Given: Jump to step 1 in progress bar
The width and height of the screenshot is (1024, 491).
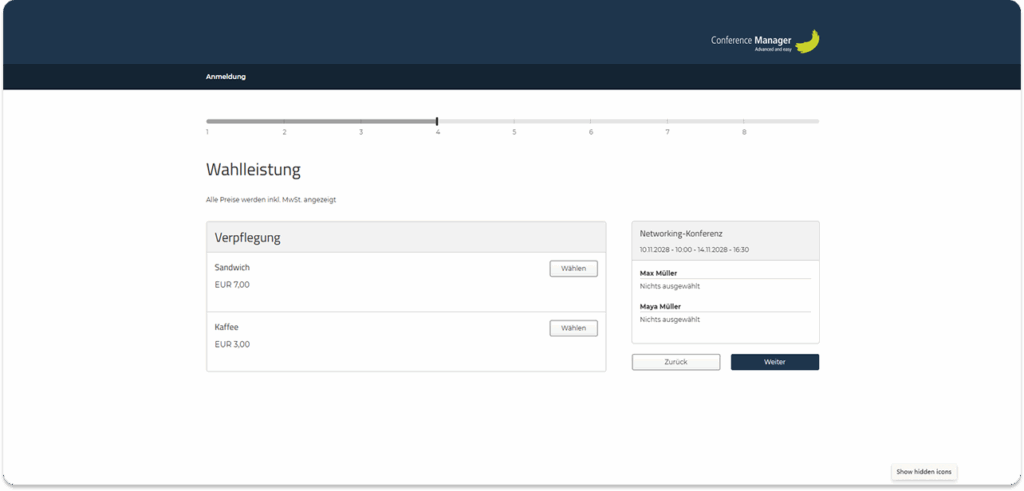Looking at the screenshot, I should point(208,132).
